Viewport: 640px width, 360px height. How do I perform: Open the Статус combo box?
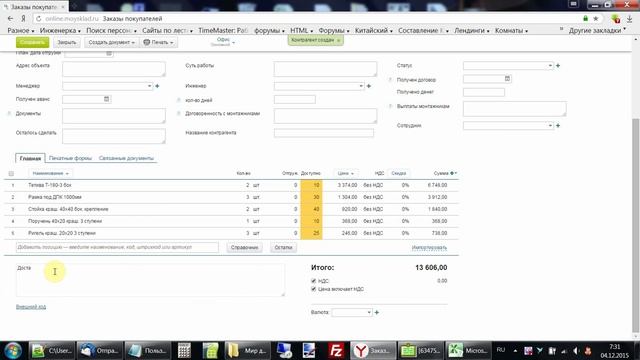click(508, 65)
